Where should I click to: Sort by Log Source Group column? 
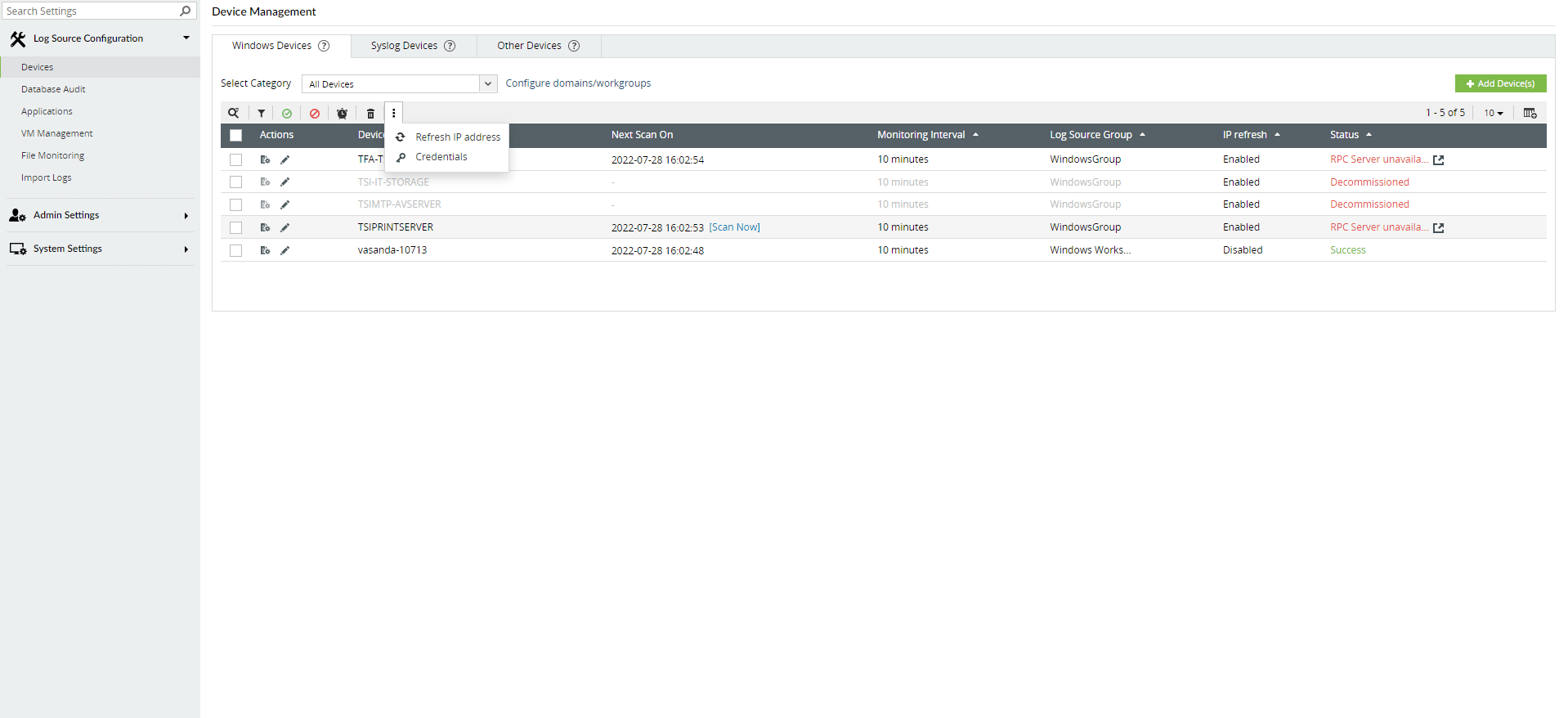pos(1098,135)
